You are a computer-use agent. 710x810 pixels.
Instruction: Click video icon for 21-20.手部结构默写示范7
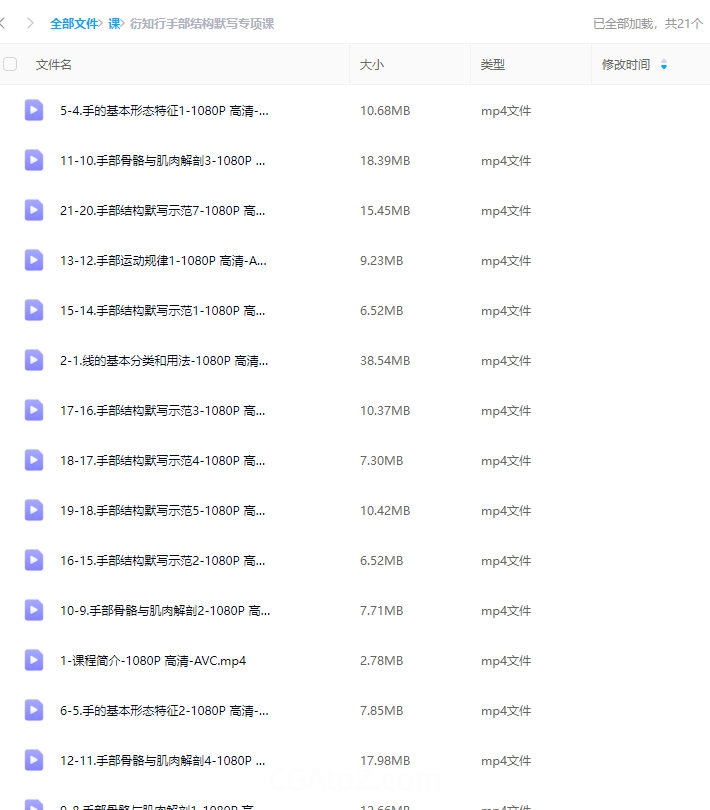(x=34, y=210)
